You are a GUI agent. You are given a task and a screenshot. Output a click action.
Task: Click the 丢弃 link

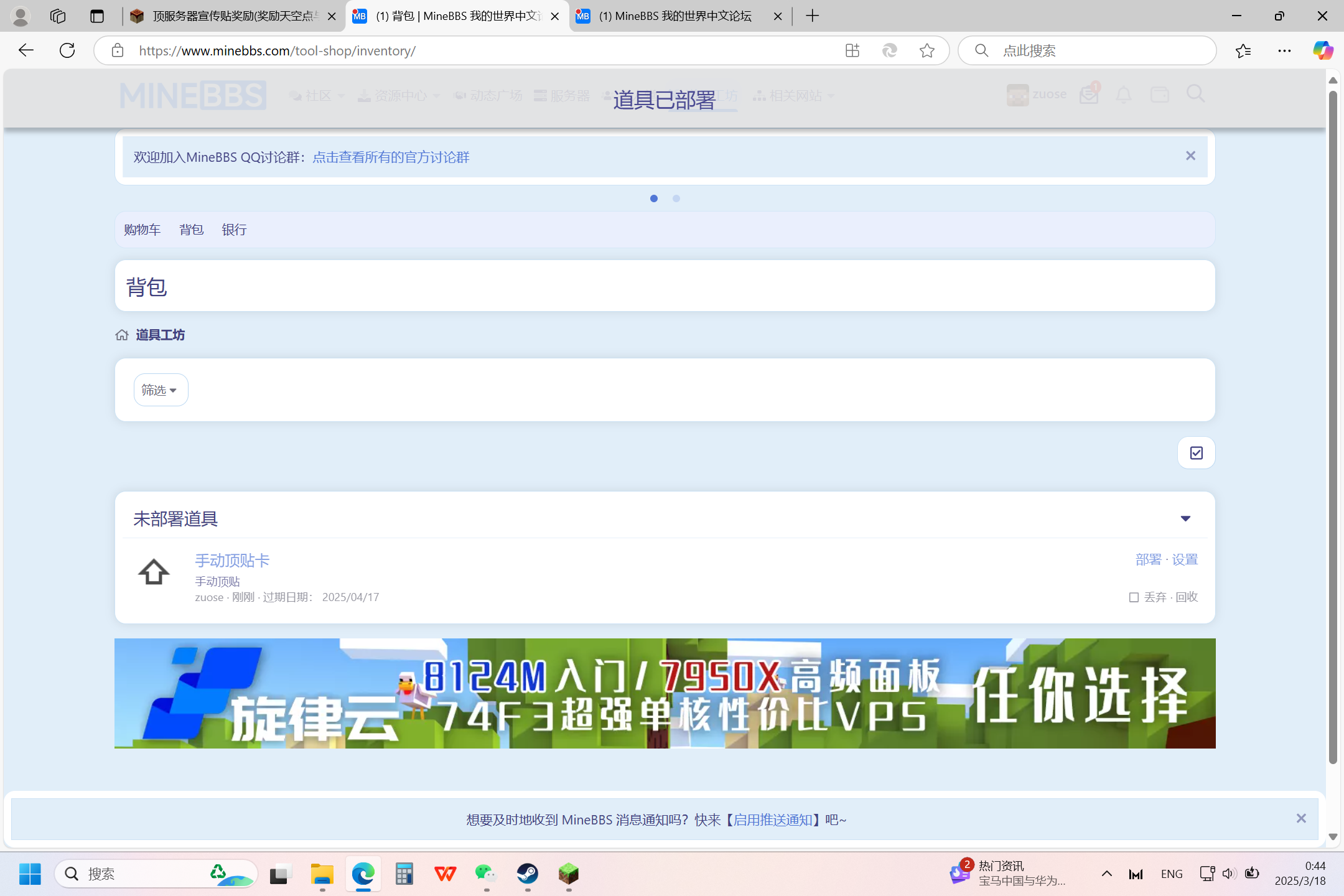coord(1155,597)
